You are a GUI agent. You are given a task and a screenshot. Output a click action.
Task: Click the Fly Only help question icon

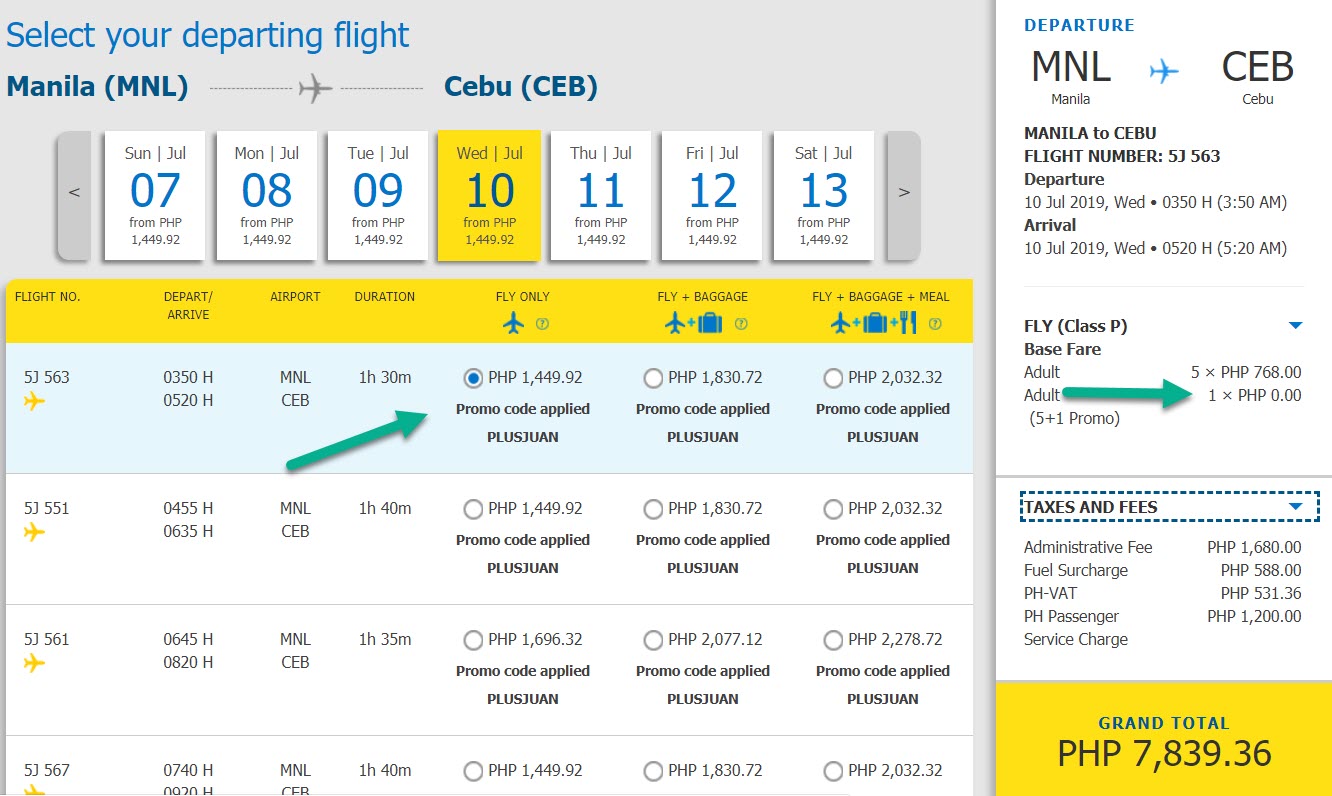(x=543, y=324)
